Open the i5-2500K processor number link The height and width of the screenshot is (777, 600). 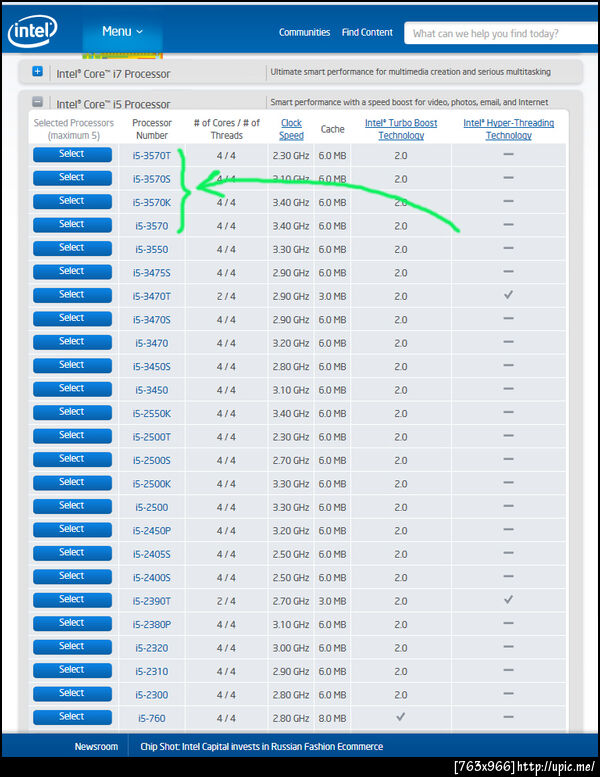[152, 484]
